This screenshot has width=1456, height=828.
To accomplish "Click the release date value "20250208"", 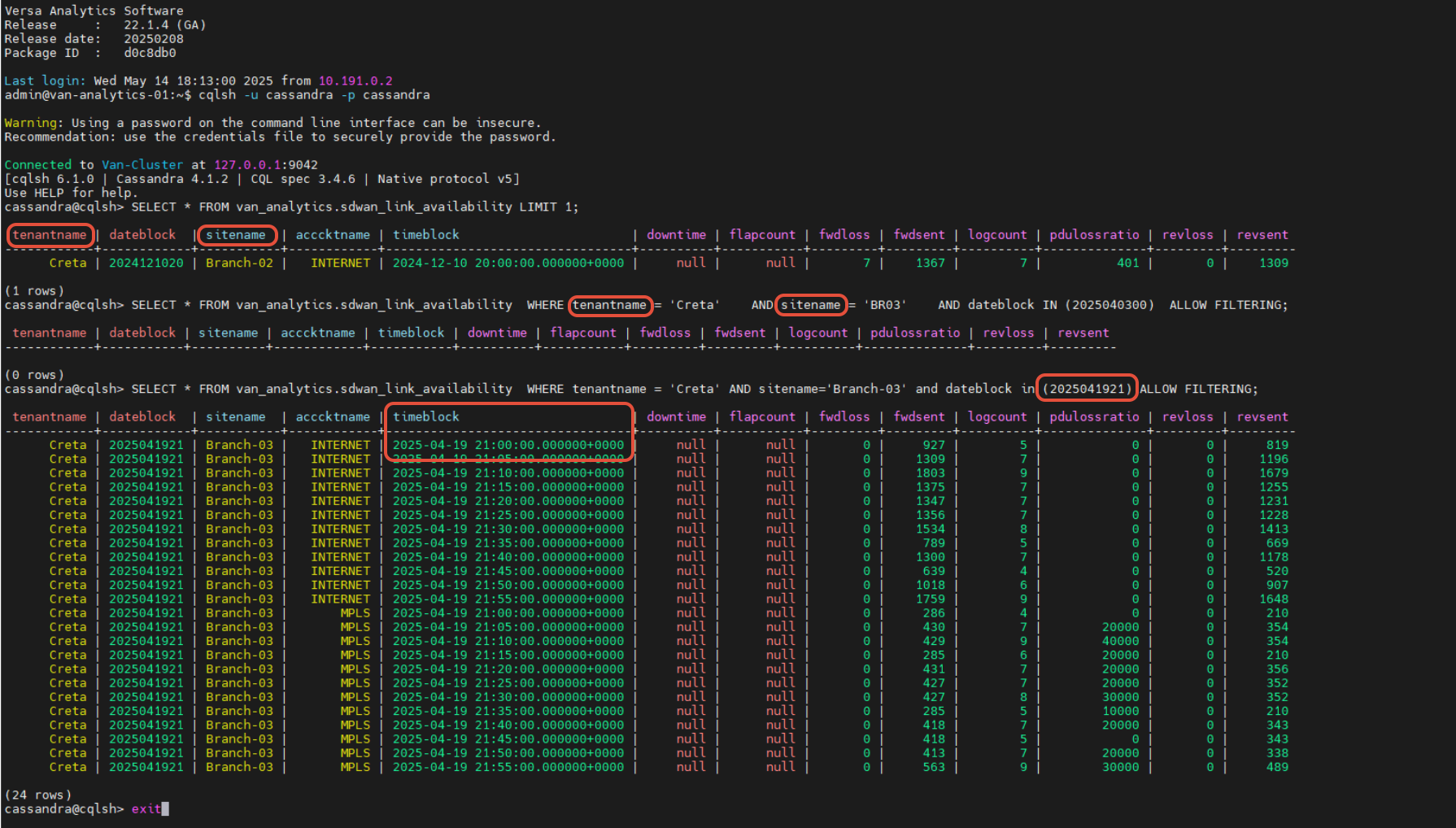I will coord(154,38).
